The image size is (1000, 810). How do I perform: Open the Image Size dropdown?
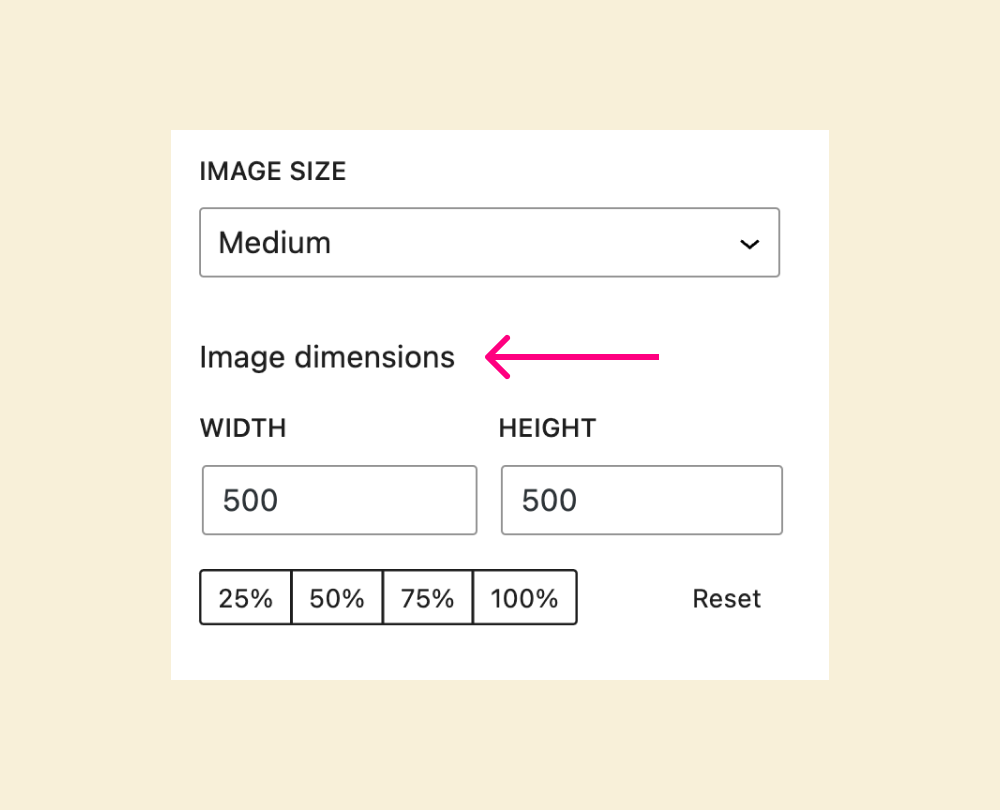pos(489,243)
